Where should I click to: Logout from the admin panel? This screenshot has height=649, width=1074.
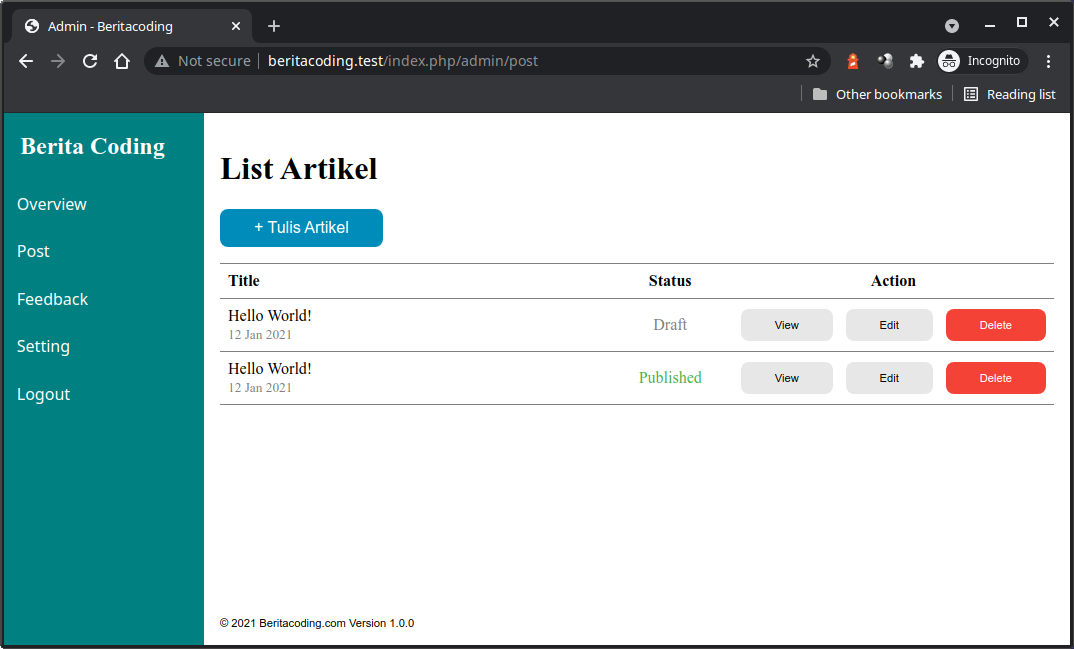(x=43, y=394)
